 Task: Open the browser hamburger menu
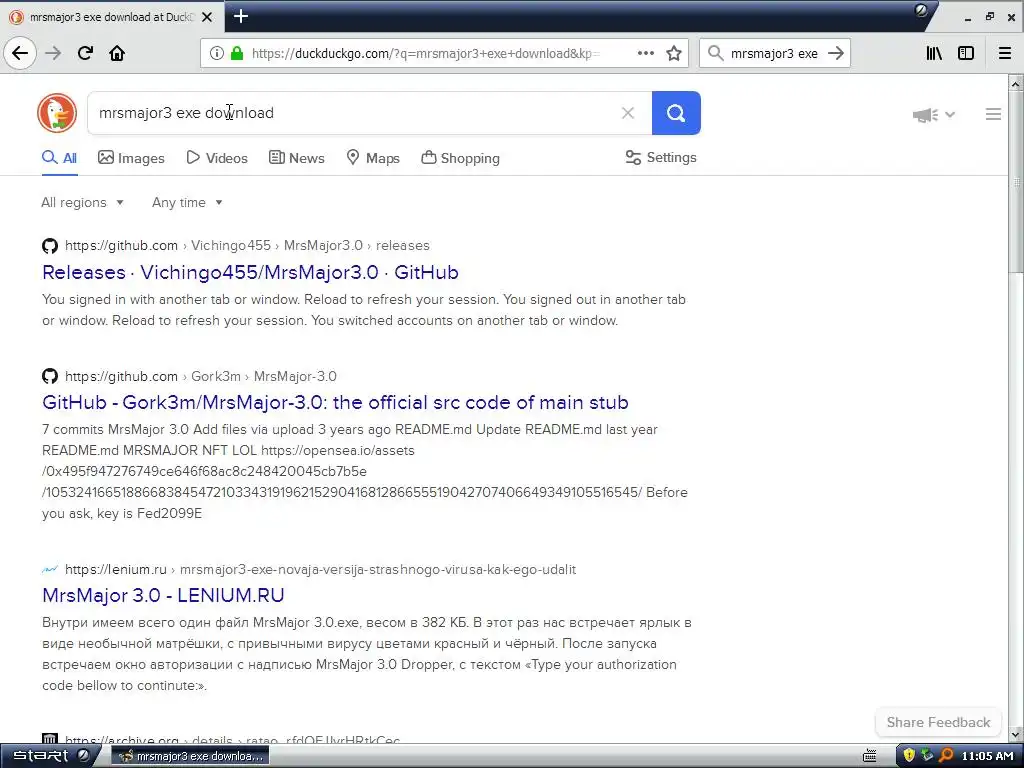point(1005,54)
